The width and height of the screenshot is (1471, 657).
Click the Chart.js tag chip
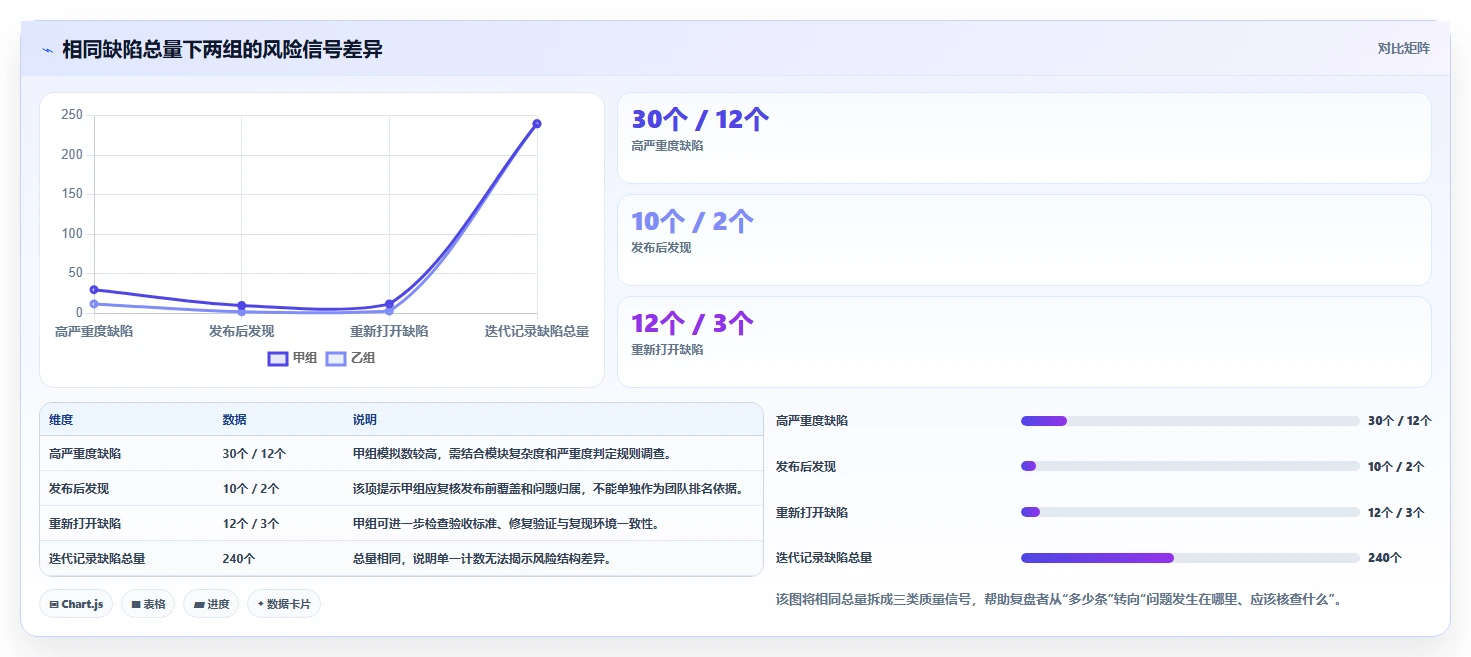click(76, 604)
